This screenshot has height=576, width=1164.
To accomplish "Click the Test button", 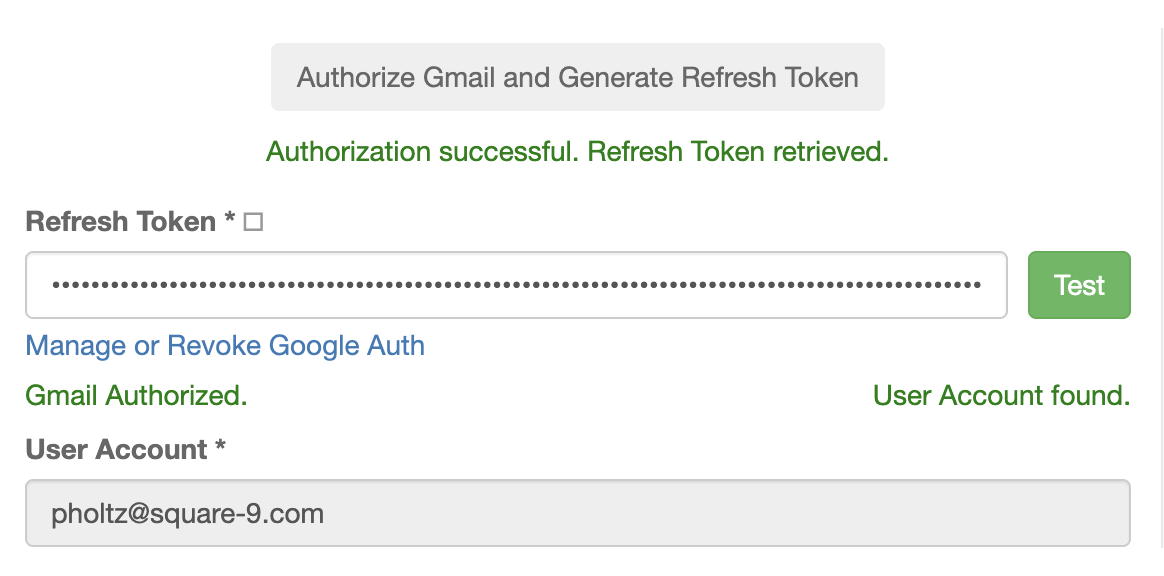I will [1079, 285].
